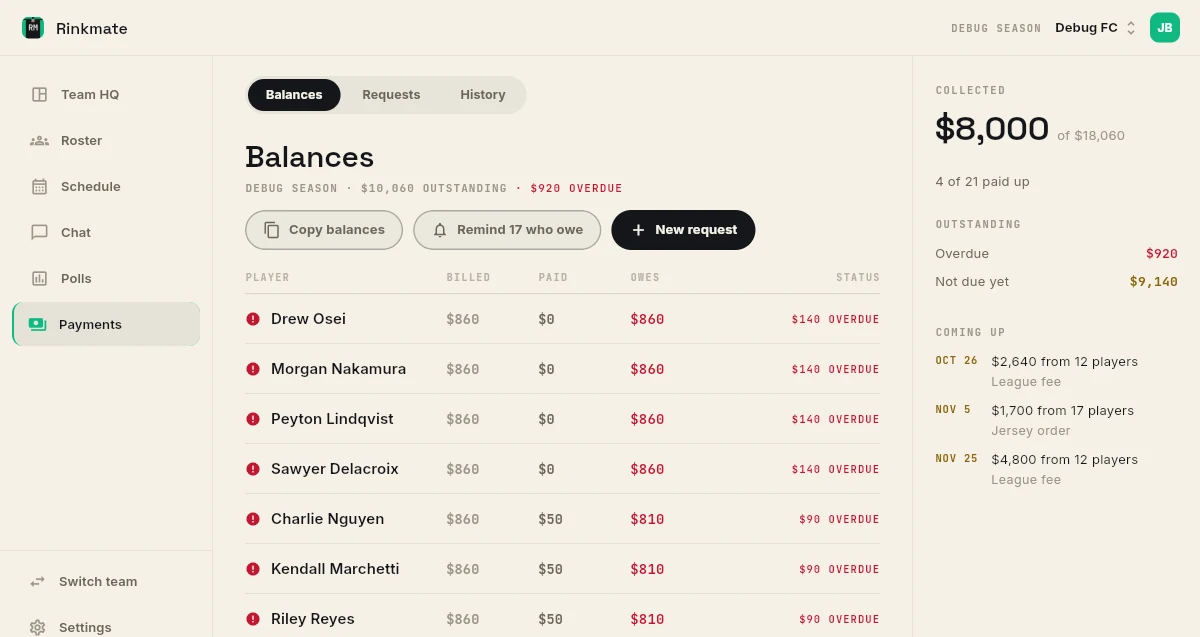Click the bell icon in Remind button
1200x637 pixels.
click(x=440, y=230)
